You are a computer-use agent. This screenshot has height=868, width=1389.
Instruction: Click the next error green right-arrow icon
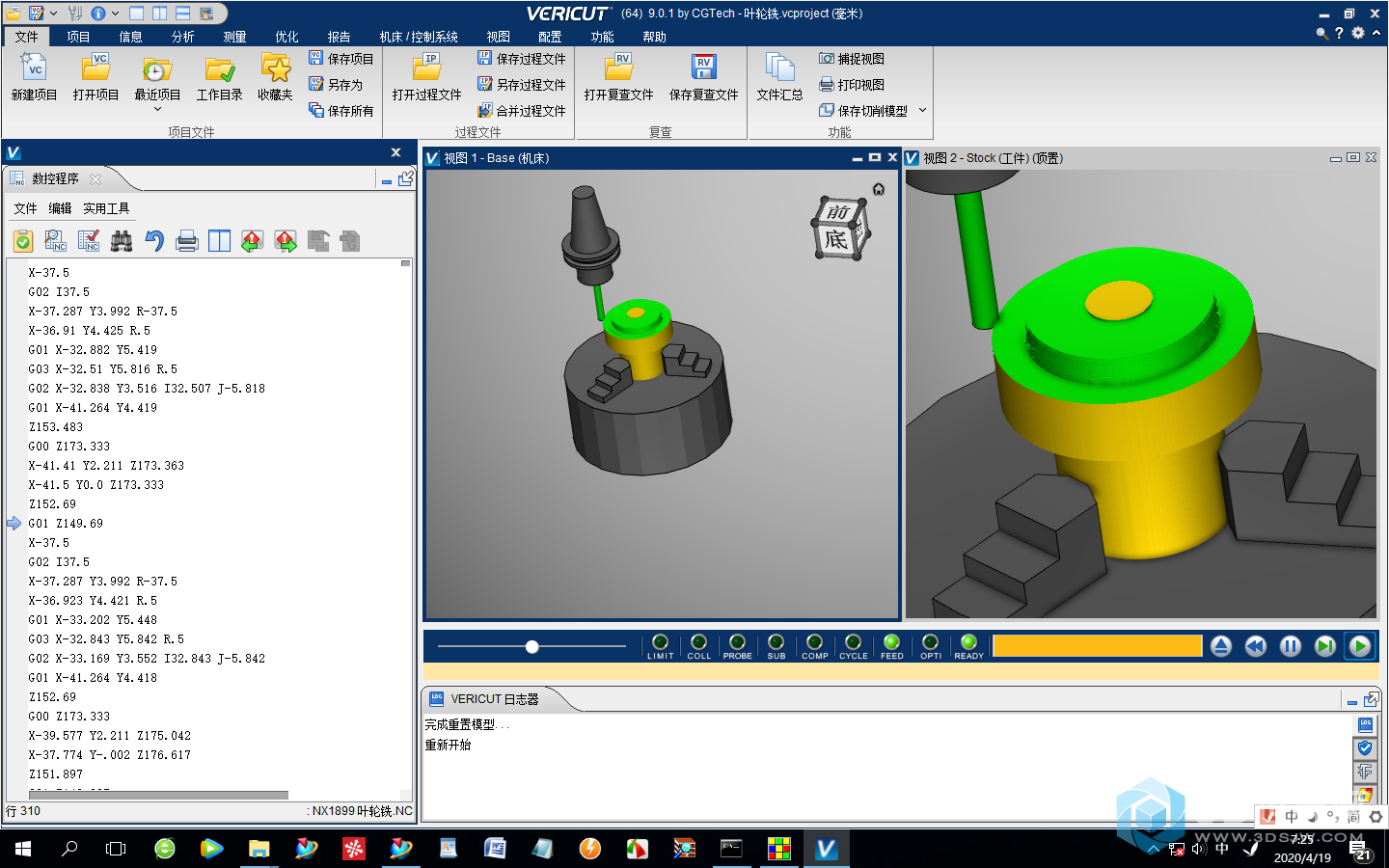(286, 241)
